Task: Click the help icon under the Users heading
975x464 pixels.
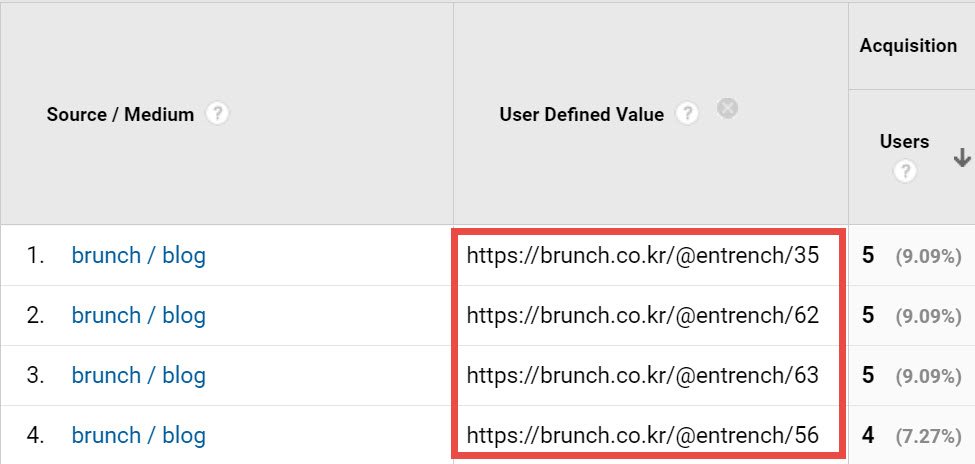Action: [905, 172]
